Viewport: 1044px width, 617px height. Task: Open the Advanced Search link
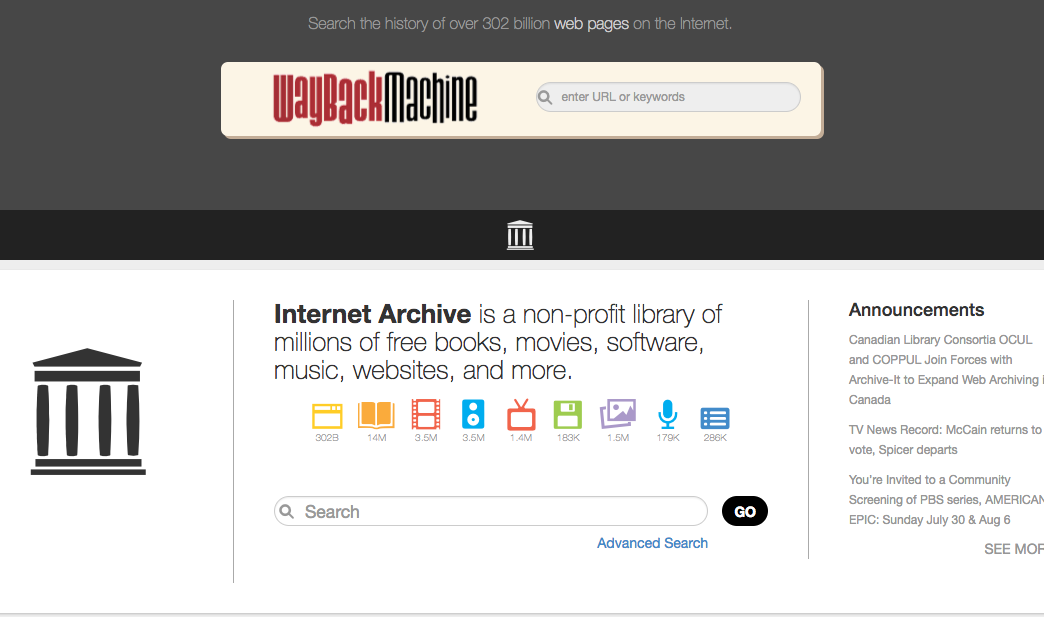click(x=652, y=543)
